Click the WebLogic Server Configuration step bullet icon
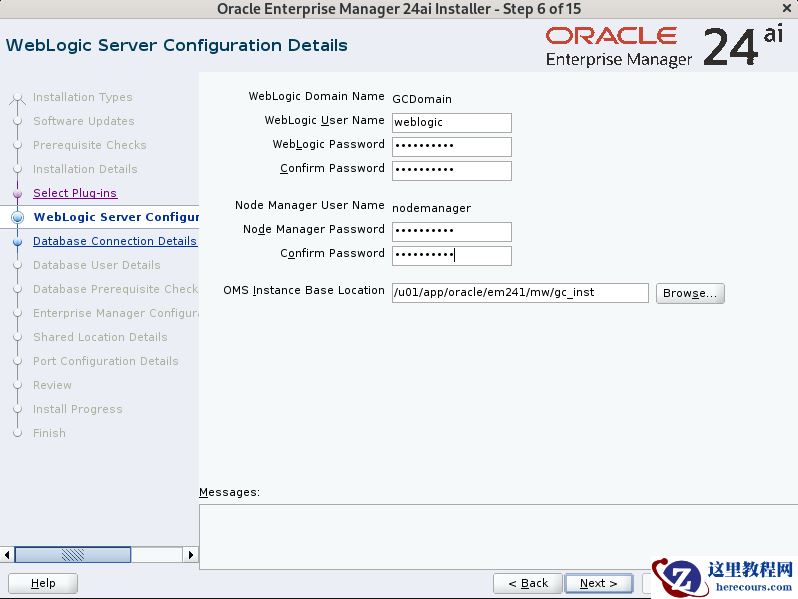The width and height of the screenshot is (798, 599). [17, 217]
